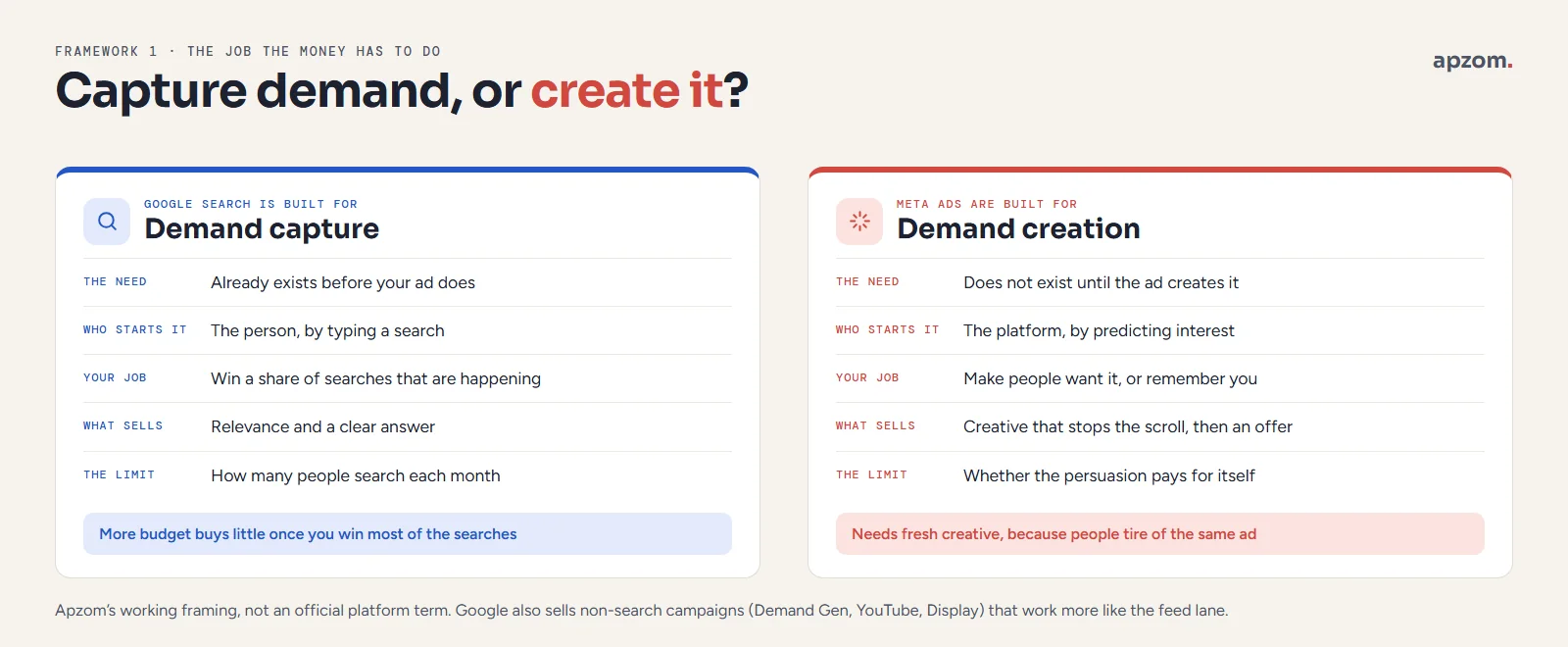The height and width of the screenshot is (647, 1568).
Task: Click 'Relevance and a clear answer'
Action: pos(322,426)
